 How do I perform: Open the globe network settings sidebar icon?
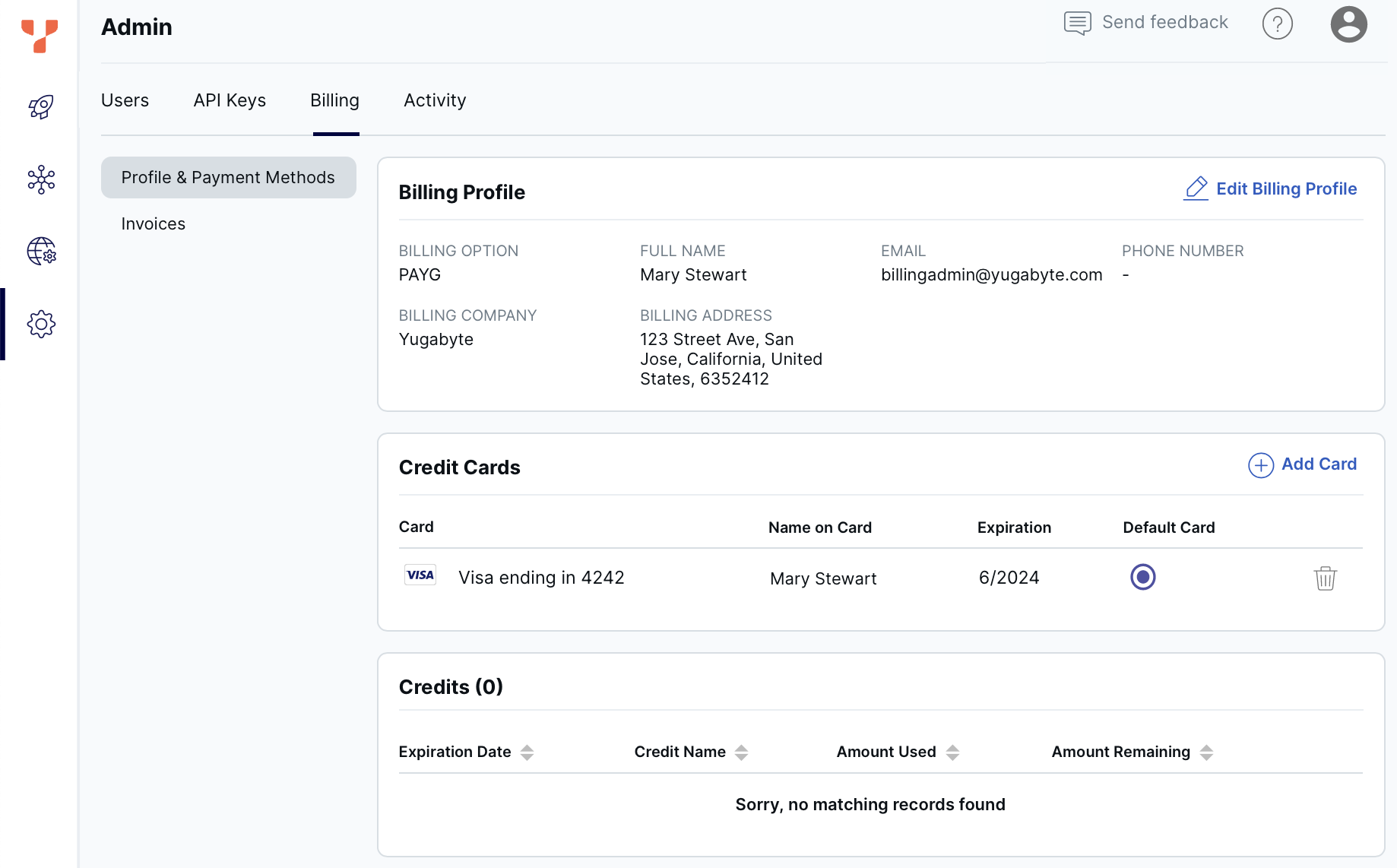[x=41, y=252]
